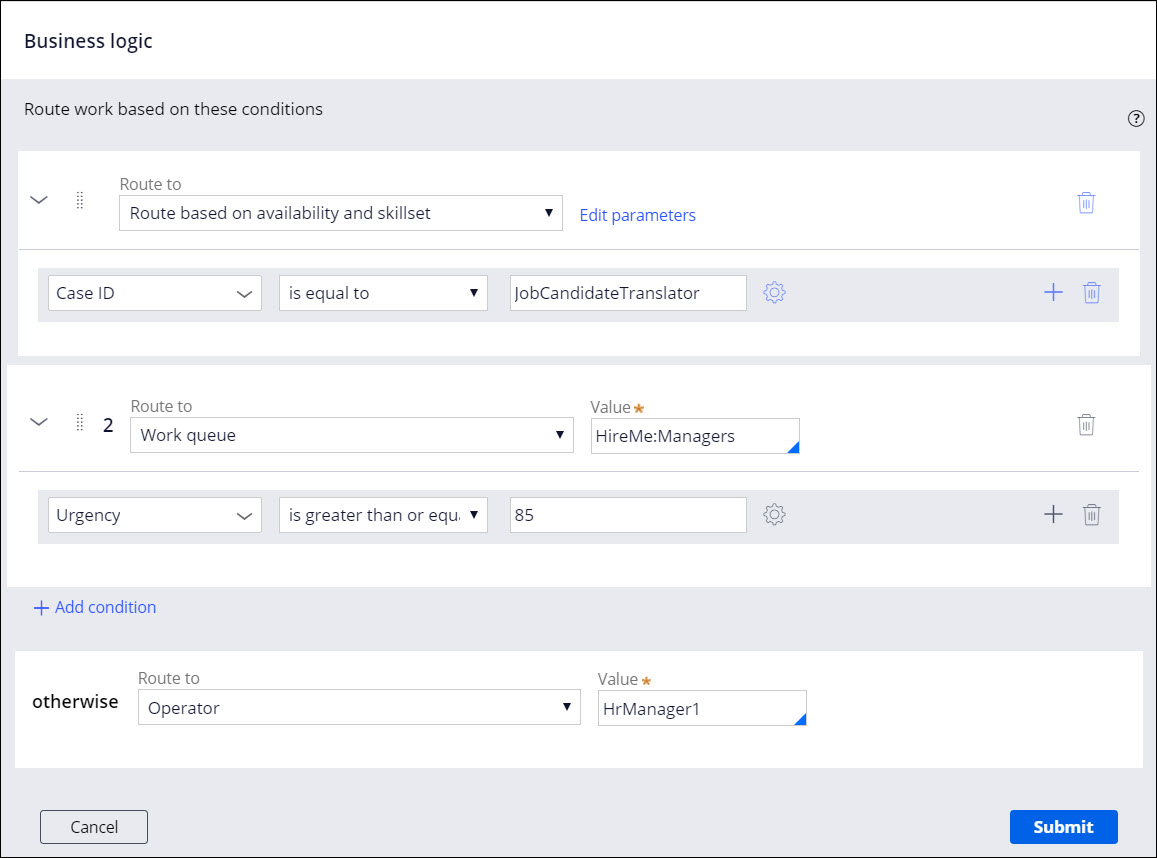Remove the Case ID condition row

(x=1092, y=293)
